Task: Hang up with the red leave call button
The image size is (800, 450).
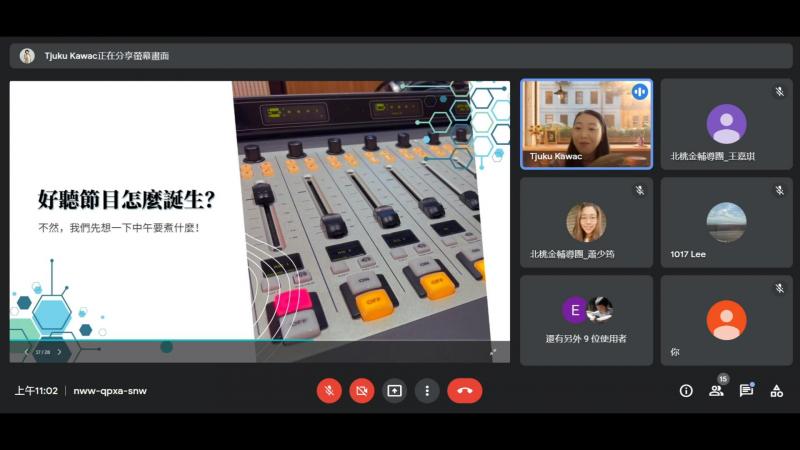Action: (464, 391)
